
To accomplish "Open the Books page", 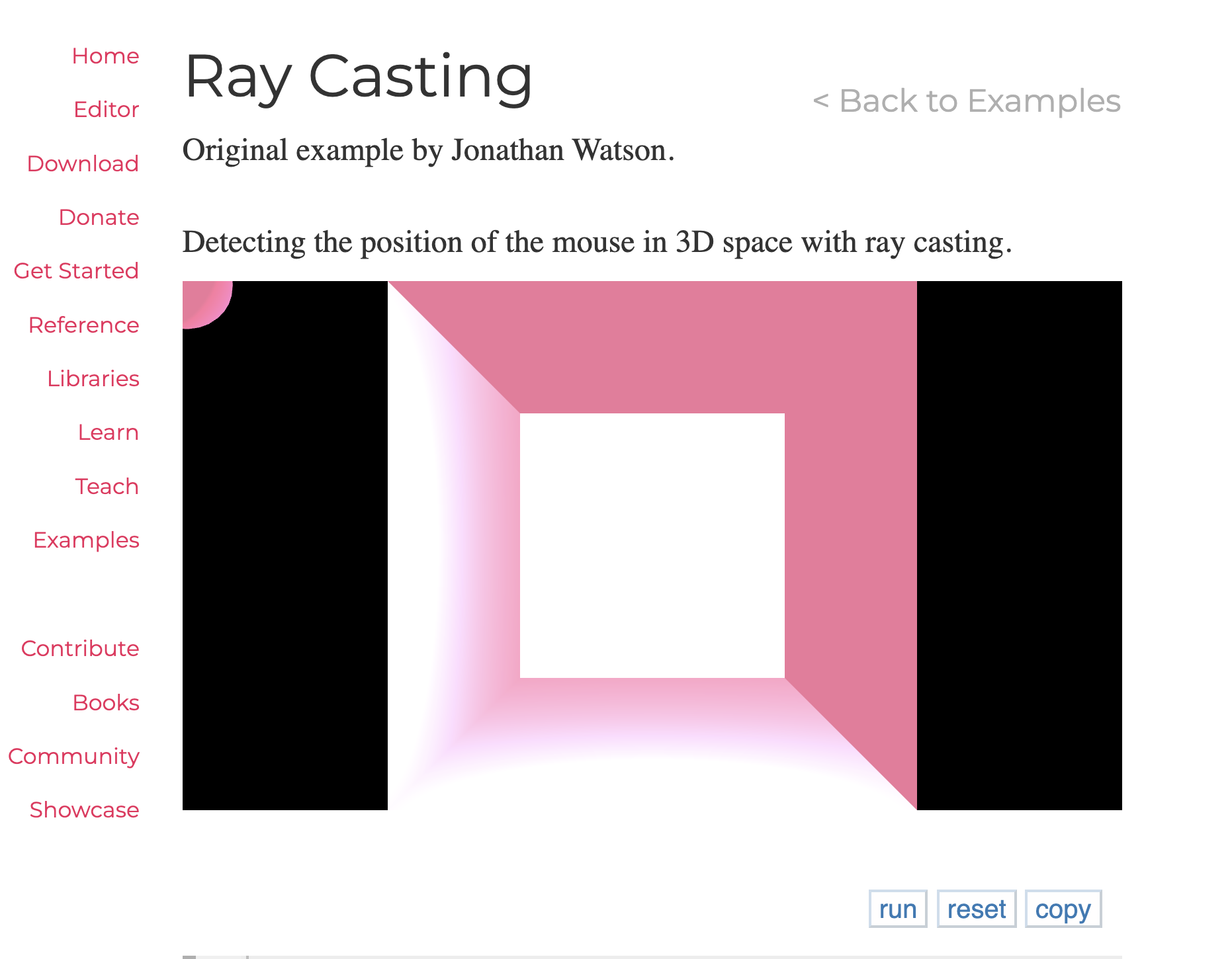I will 106,702.
